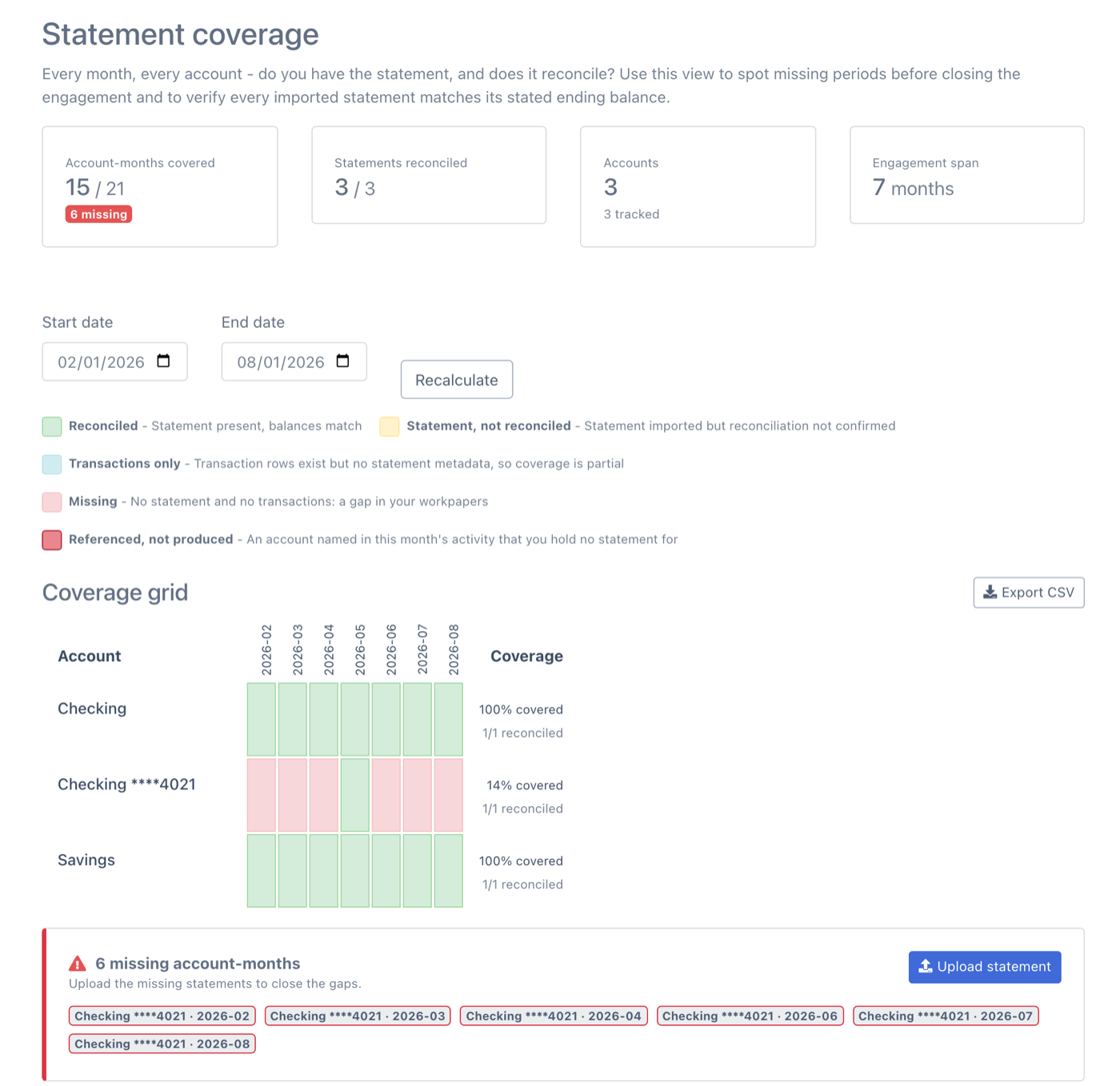Select the Checking 2026-08 grid cell
Image resolution: width=1120 pixels, height=1086 pixels.
449,719
